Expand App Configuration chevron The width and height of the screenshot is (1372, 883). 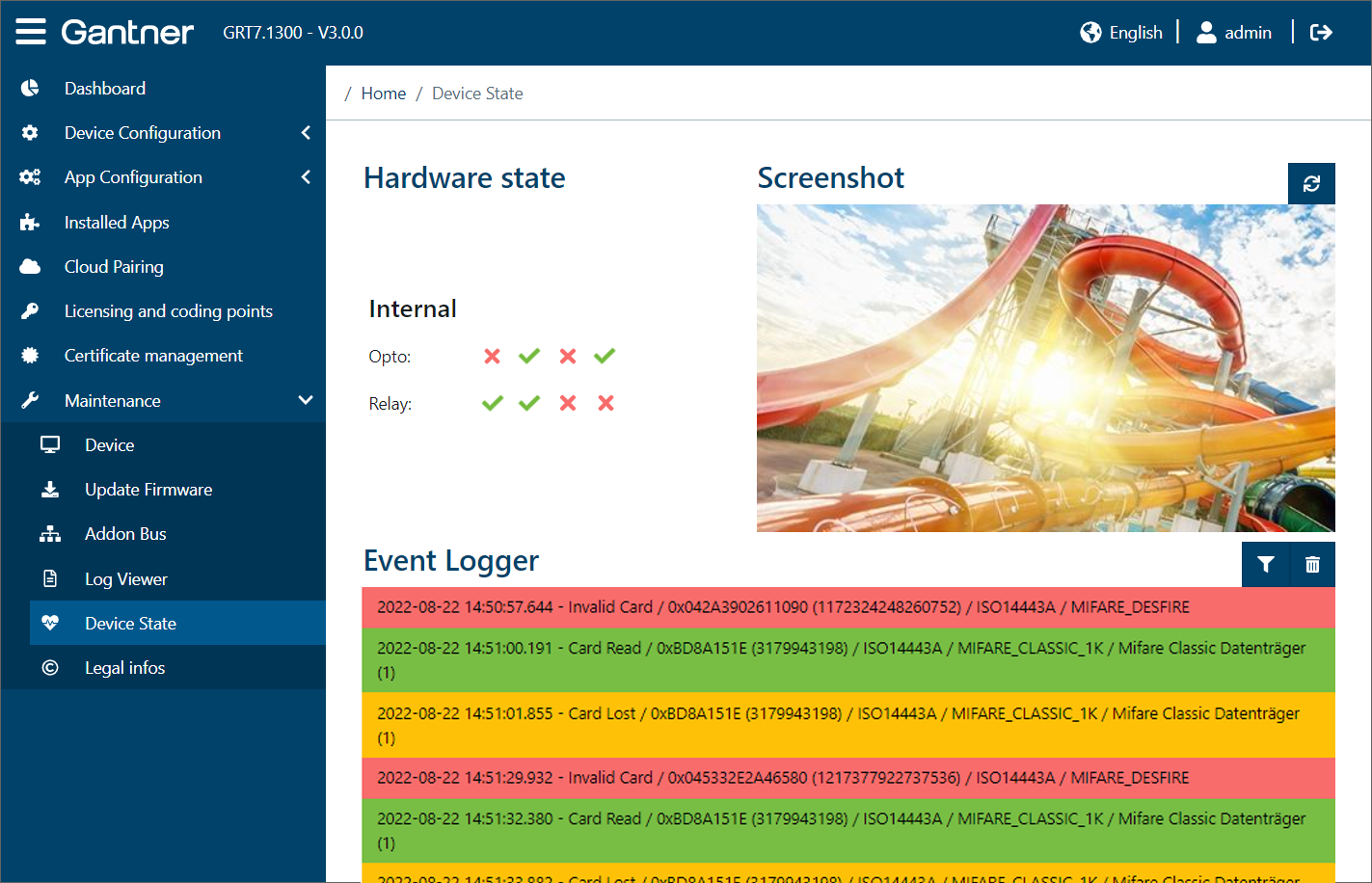[306, 177]
